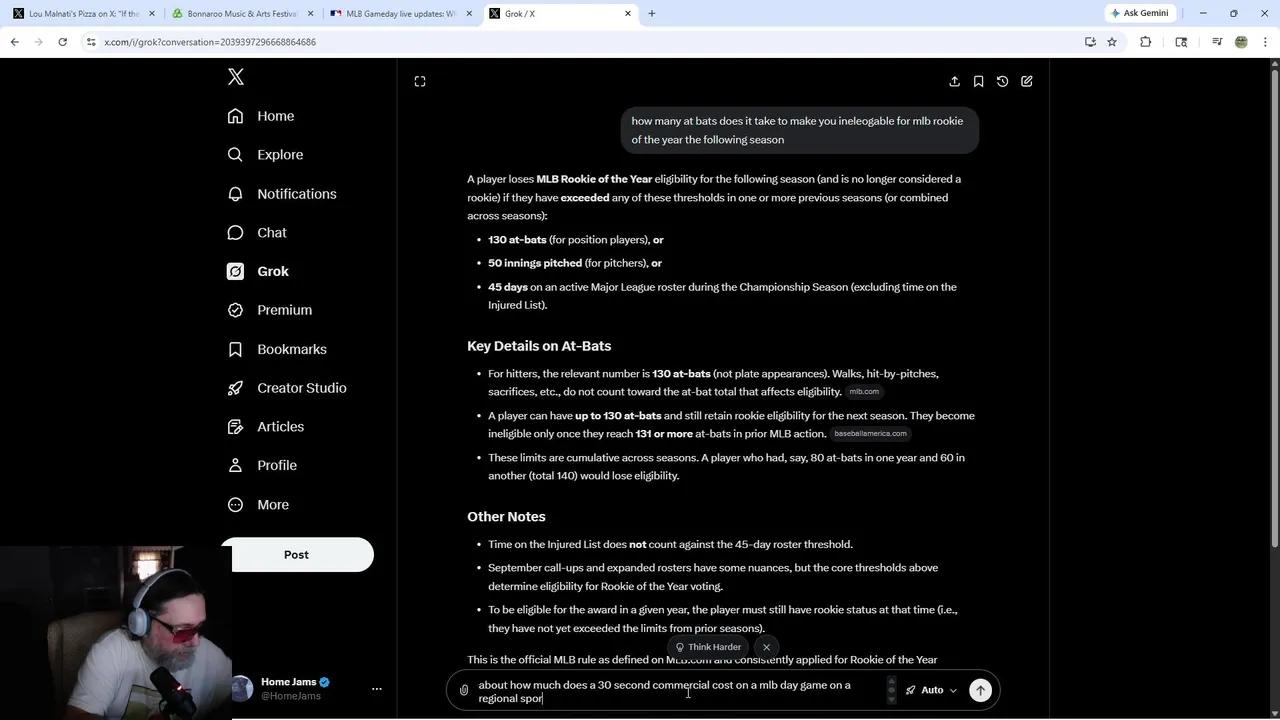The image size is (1280, 720).
Task: Open the install app icon in address bar
Action: (x=1090, y=42)
